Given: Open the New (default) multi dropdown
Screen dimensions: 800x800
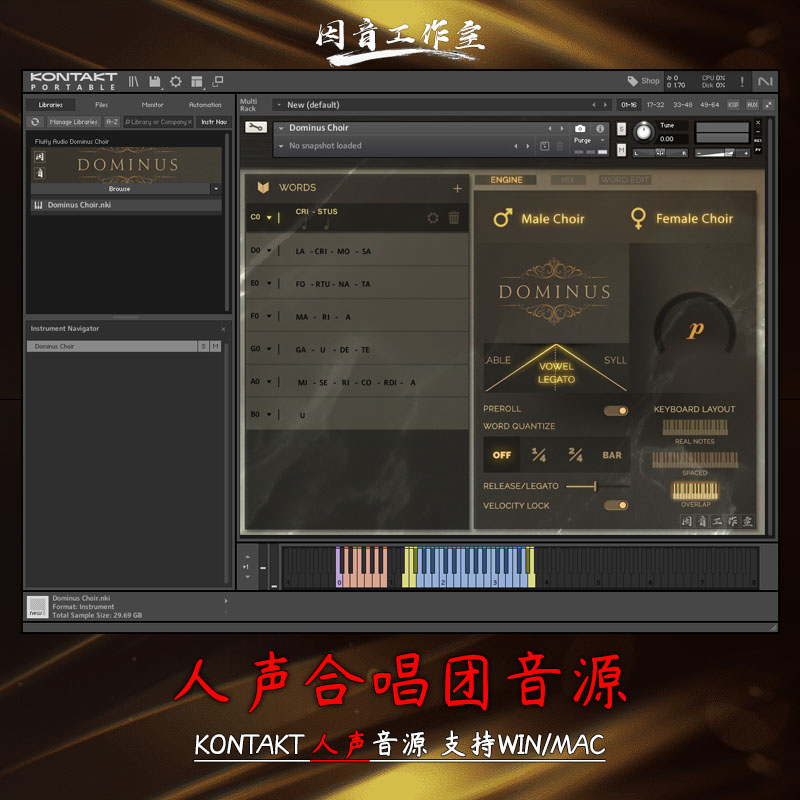Looking at the screenshot, I should pos(279,105).
